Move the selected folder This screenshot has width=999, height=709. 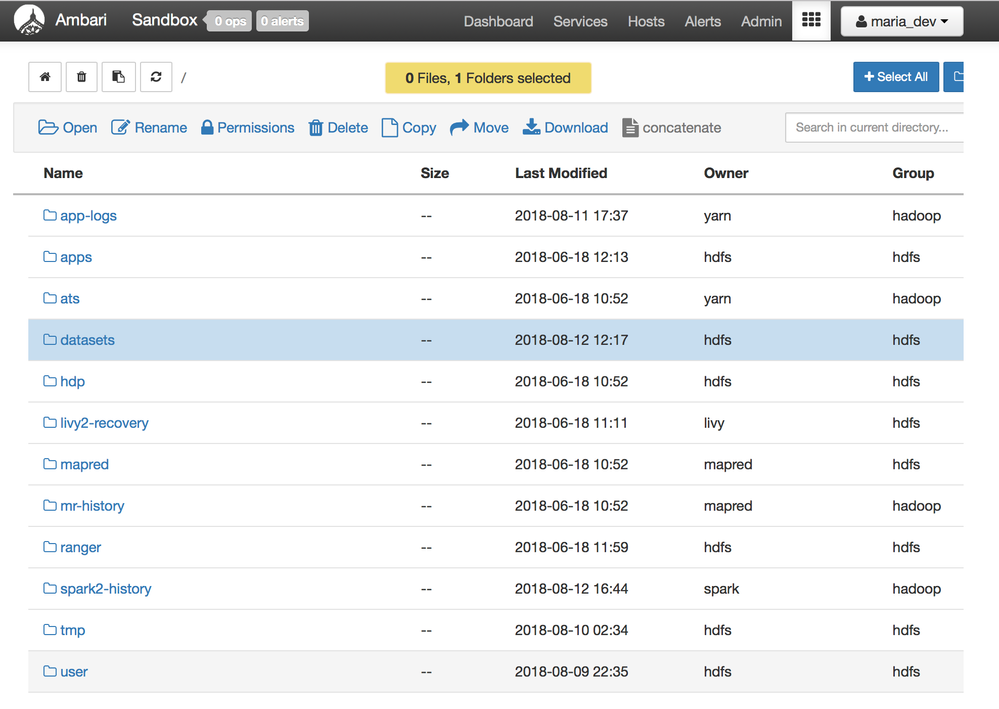click(x=479, y=128)
